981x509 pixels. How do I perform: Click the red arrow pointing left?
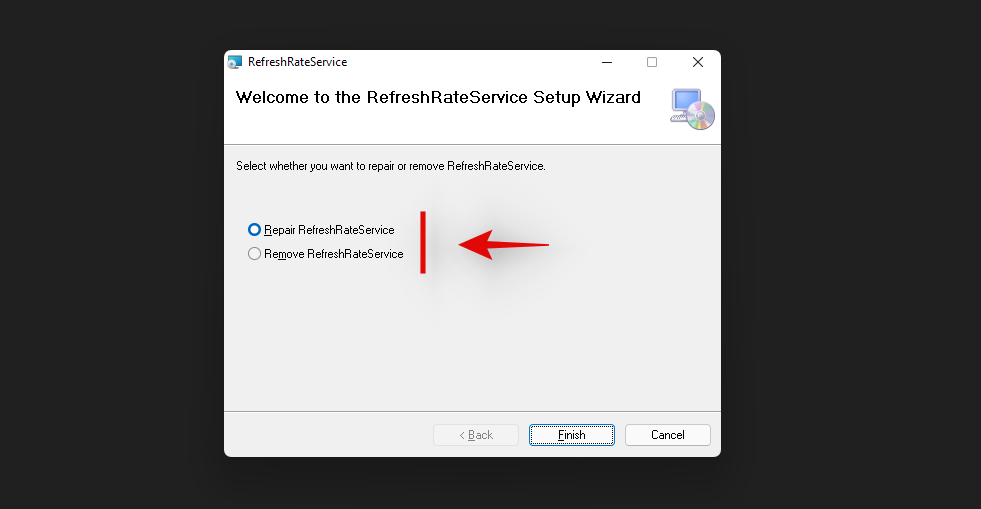503,244
